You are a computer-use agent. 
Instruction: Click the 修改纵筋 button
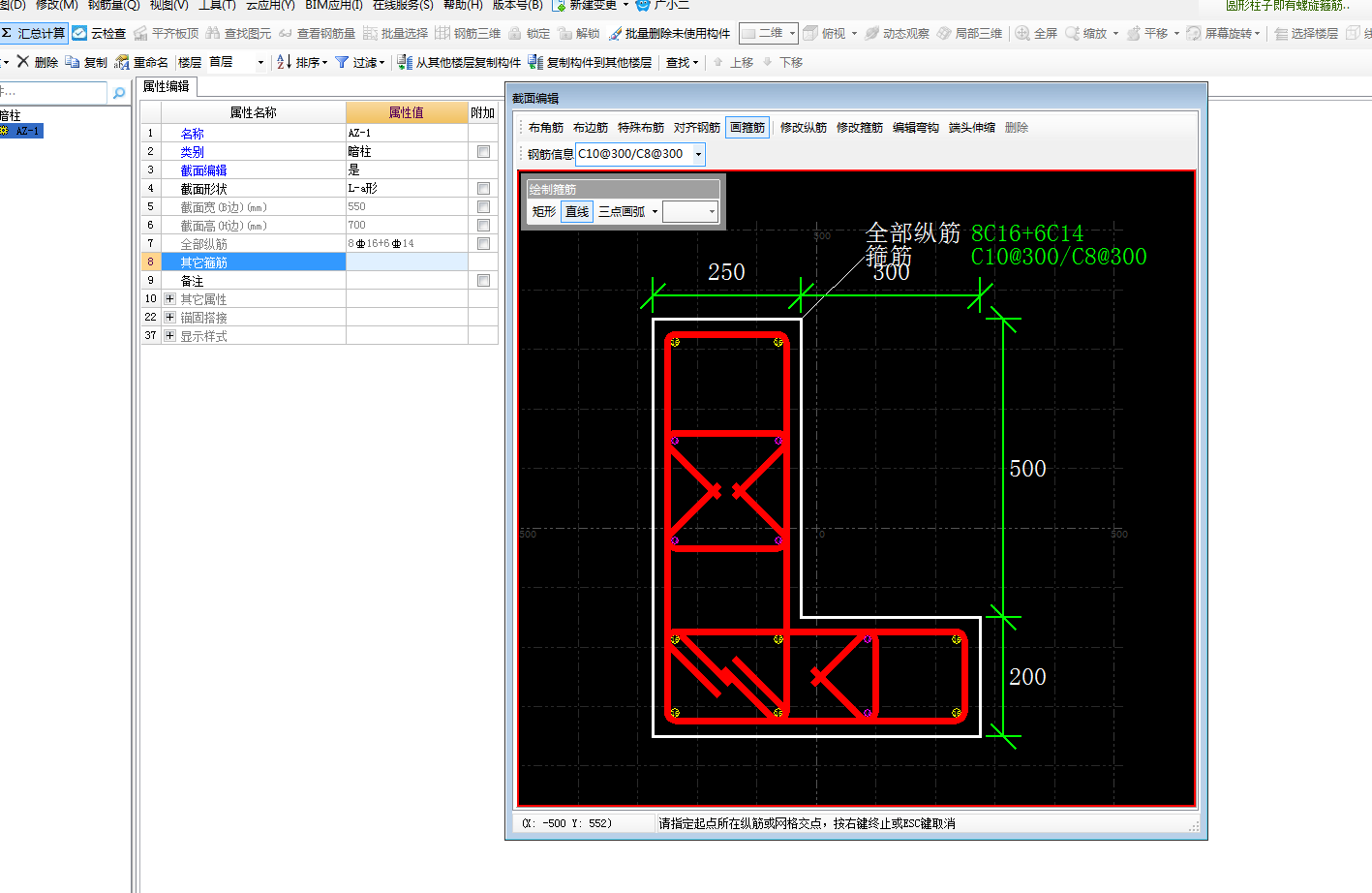[x=804, y=128]
